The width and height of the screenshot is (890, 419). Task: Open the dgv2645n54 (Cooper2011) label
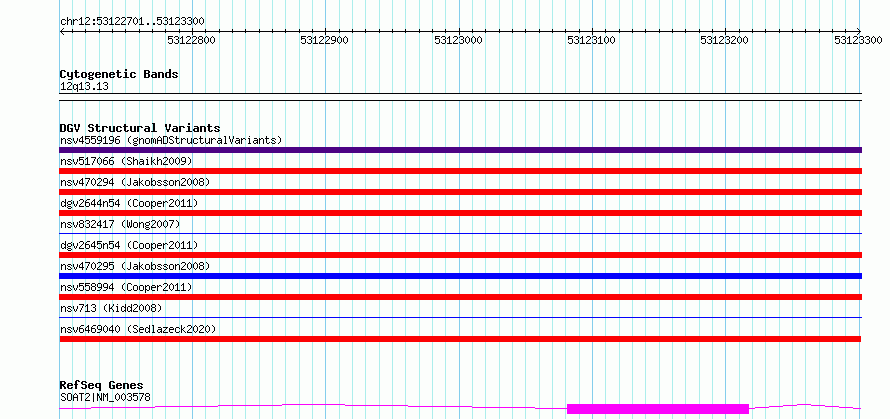coord(129,245)
